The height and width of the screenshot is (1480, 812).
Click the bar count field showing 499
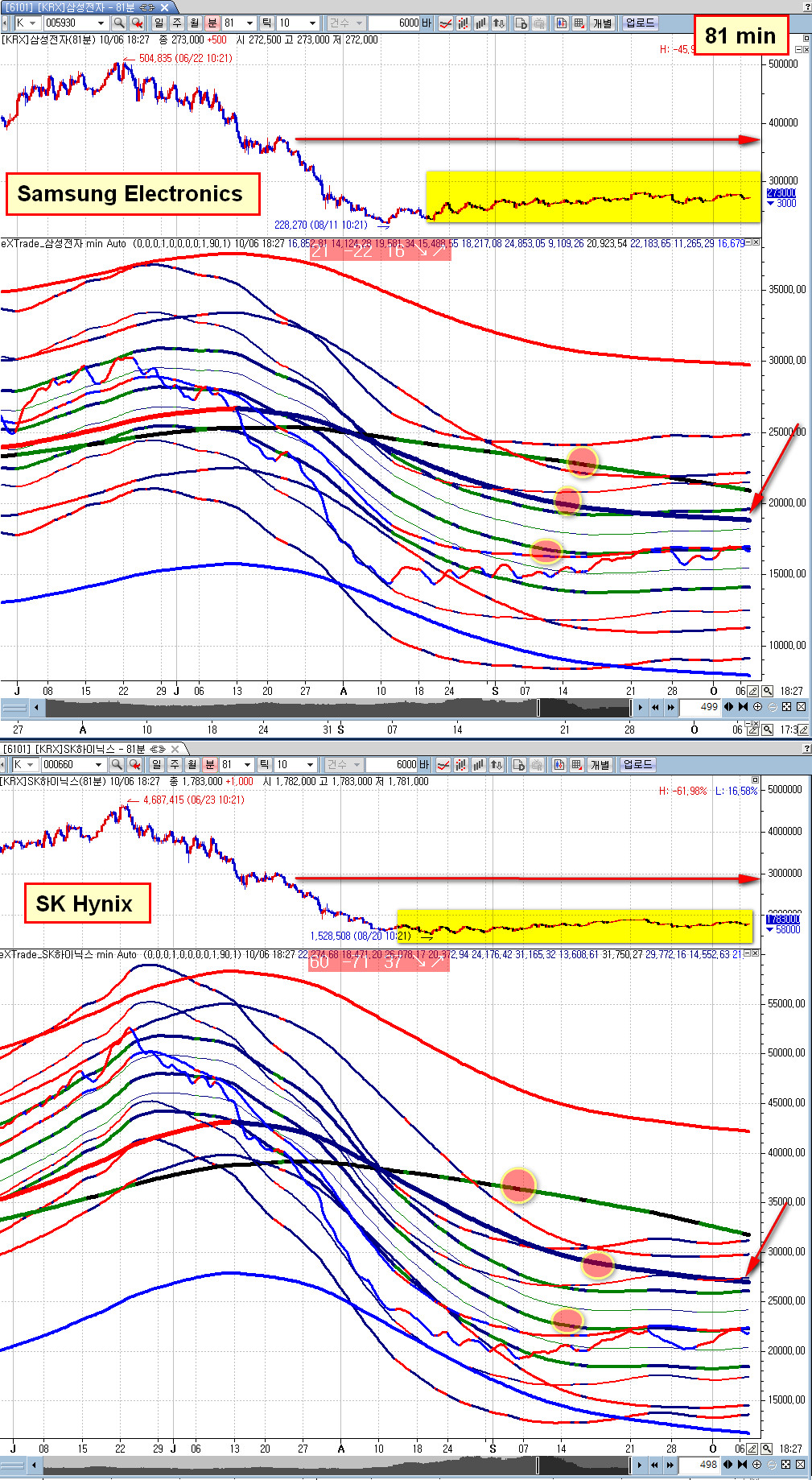point(700,707)
